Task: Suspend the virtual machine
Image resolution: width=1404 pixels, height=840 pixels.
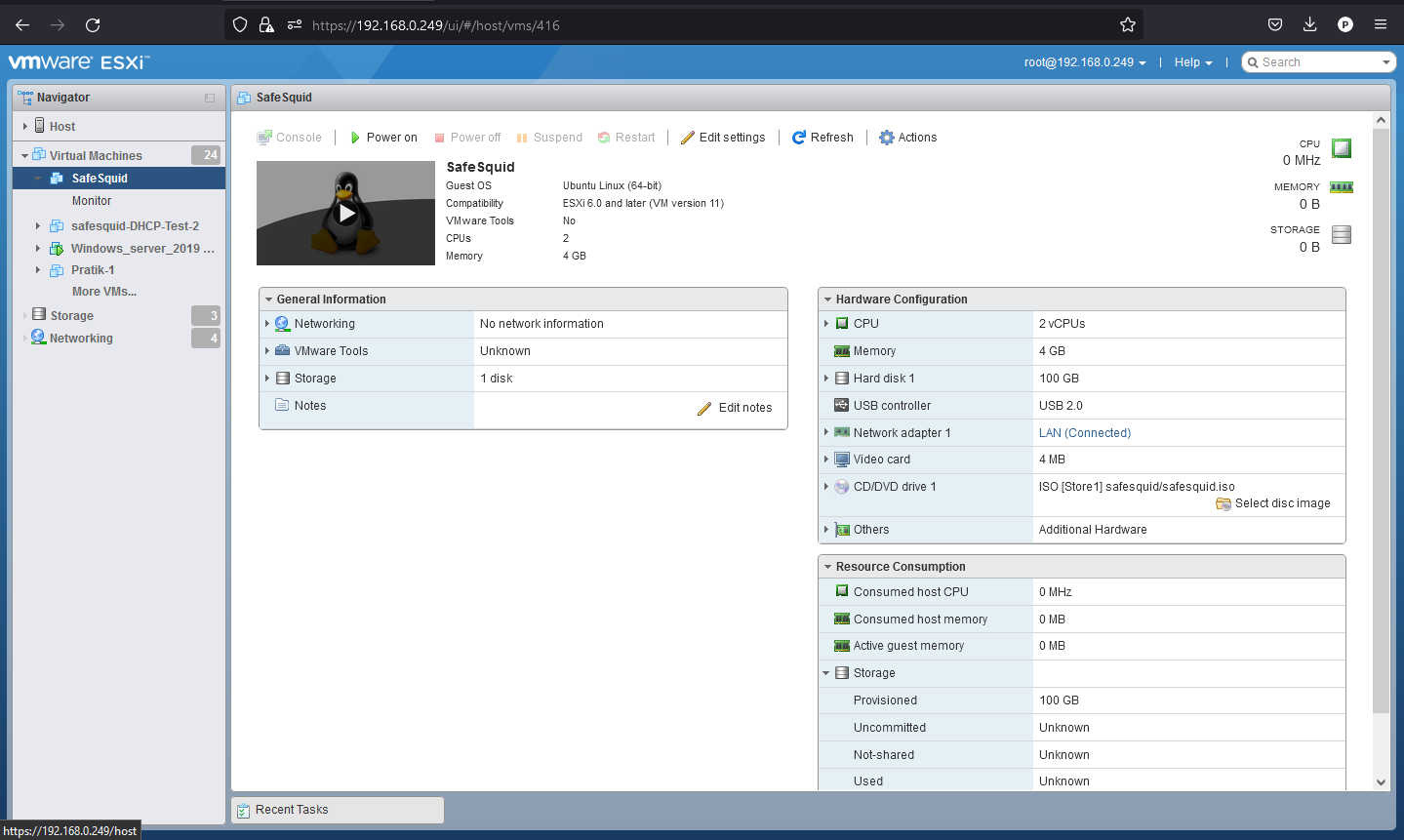Action: point(549,137)
